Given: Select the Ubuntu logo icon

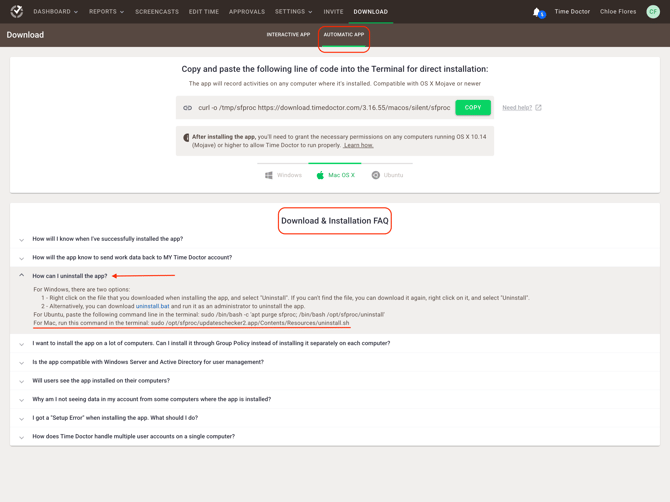Looking at the screenshot, I should point(376,175).
